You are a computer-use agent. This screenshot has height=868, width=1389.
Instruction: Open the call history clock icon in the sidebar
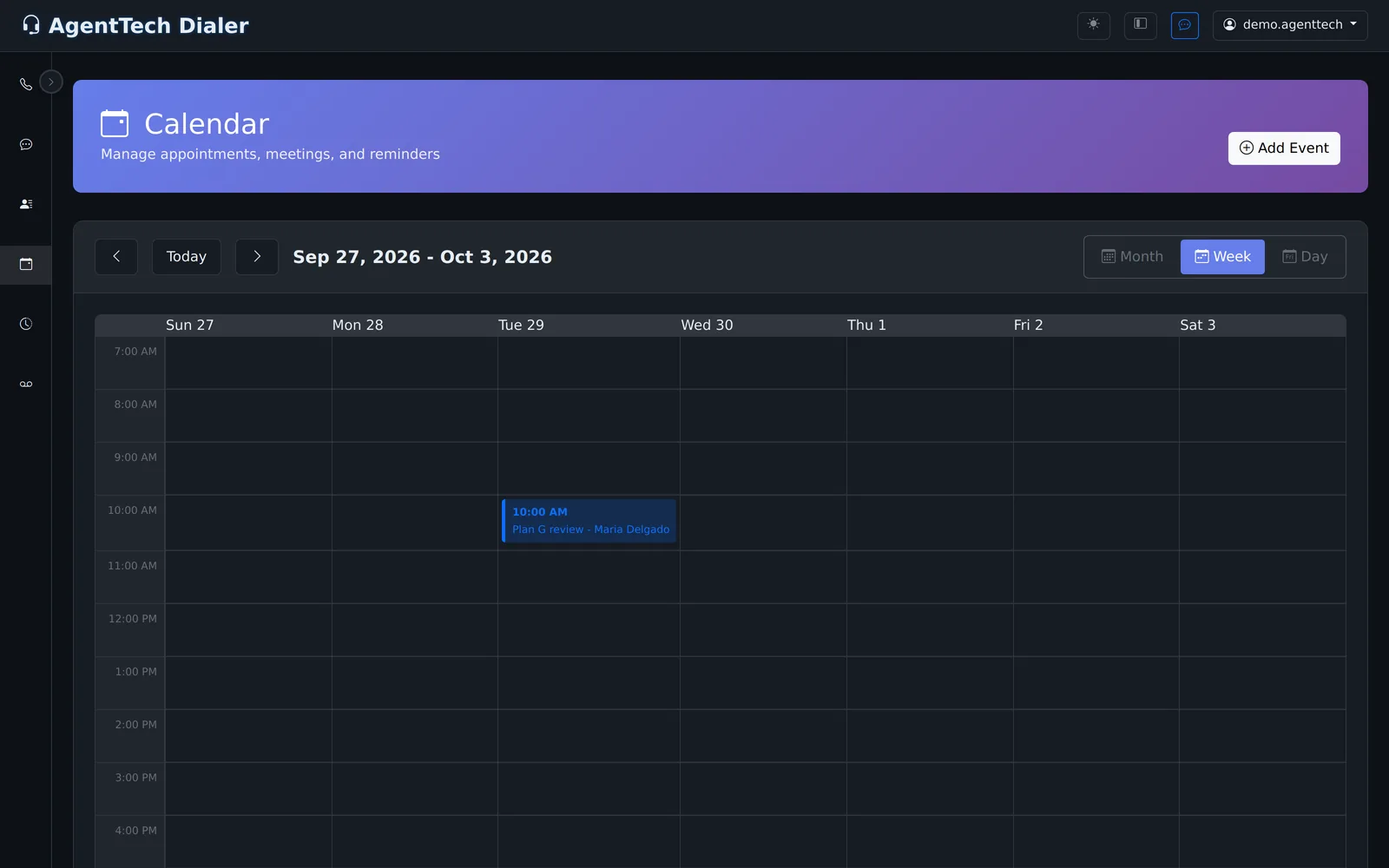[x=26, y=324]
